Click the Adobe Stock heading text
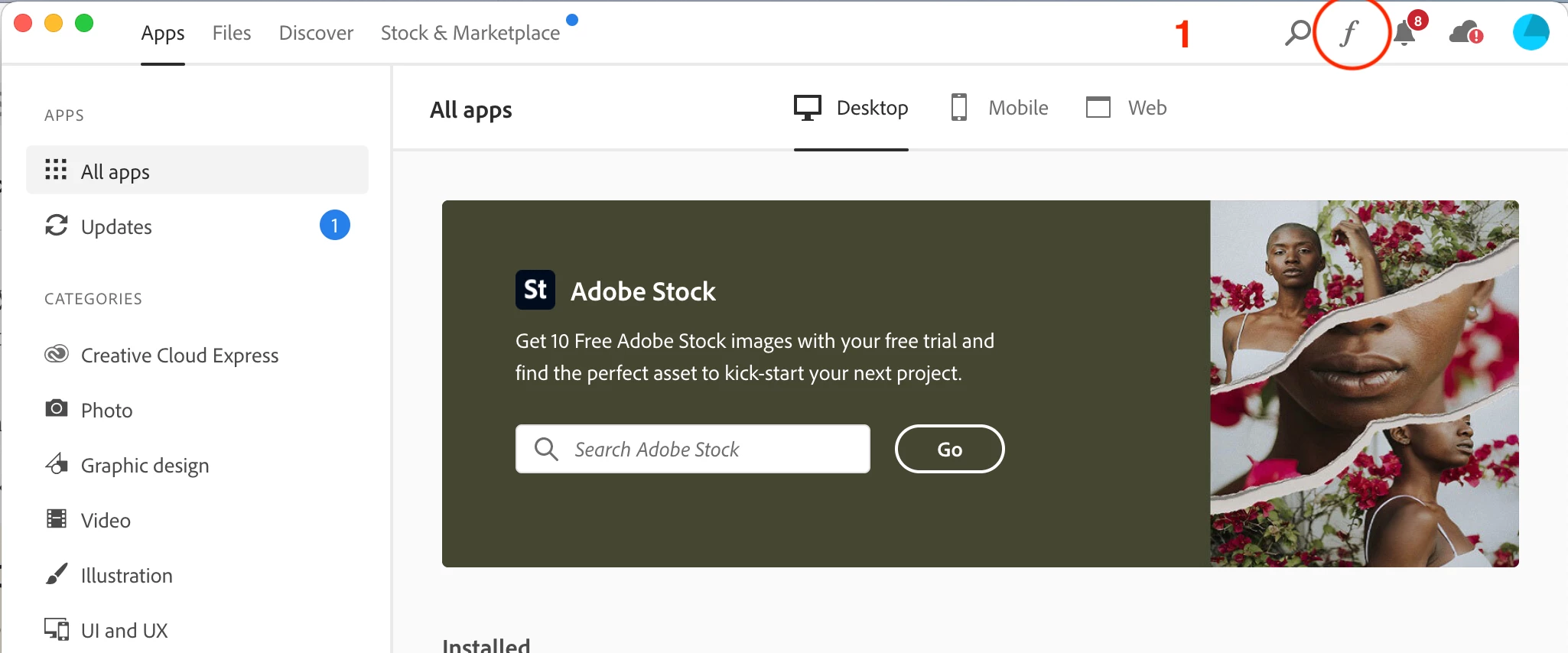The width and height of the screenshot is (1568, 653). (643, 291)
